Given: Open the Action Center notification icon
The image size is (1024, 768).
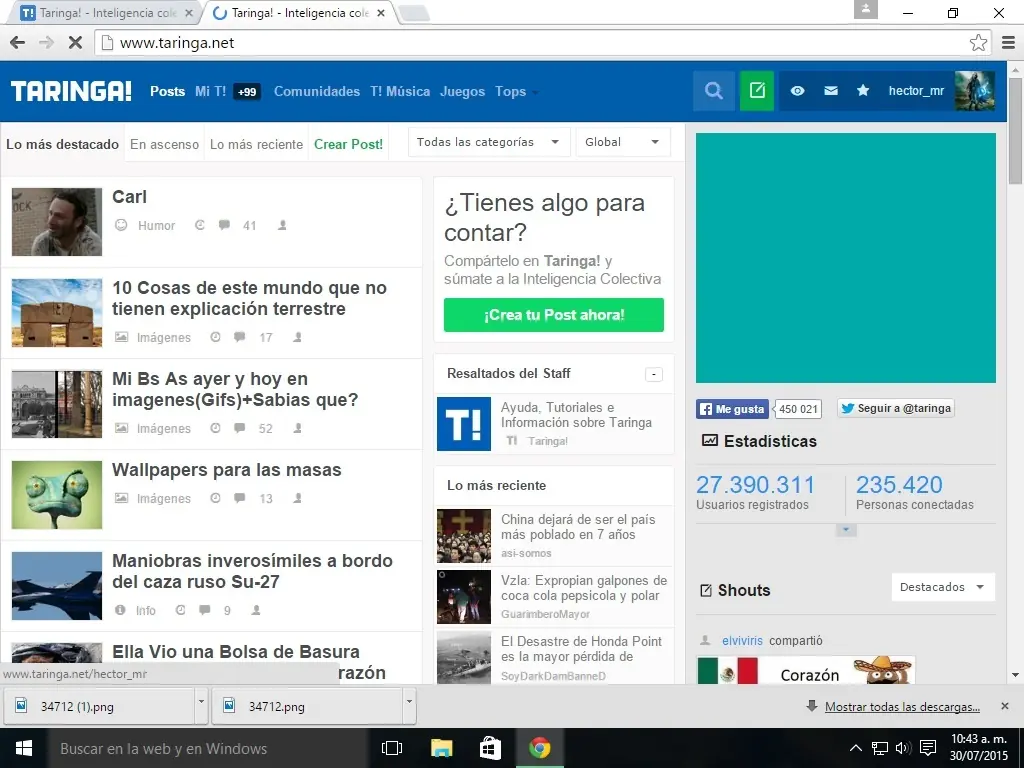Looking at the screenshot, I should pos(927,748).
